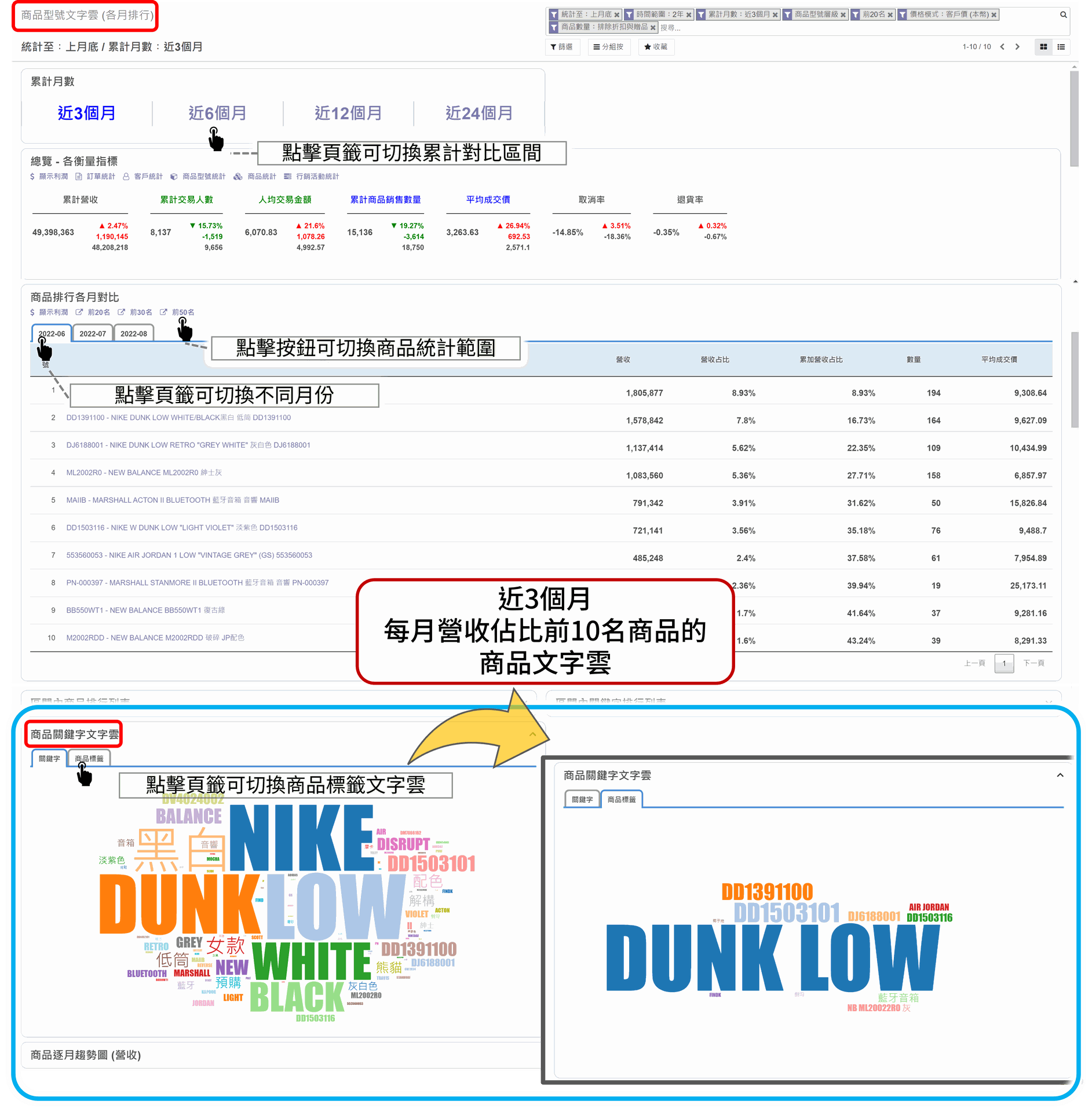
Task: Click the search magnifier icon
Action: tap(1063, 15)
